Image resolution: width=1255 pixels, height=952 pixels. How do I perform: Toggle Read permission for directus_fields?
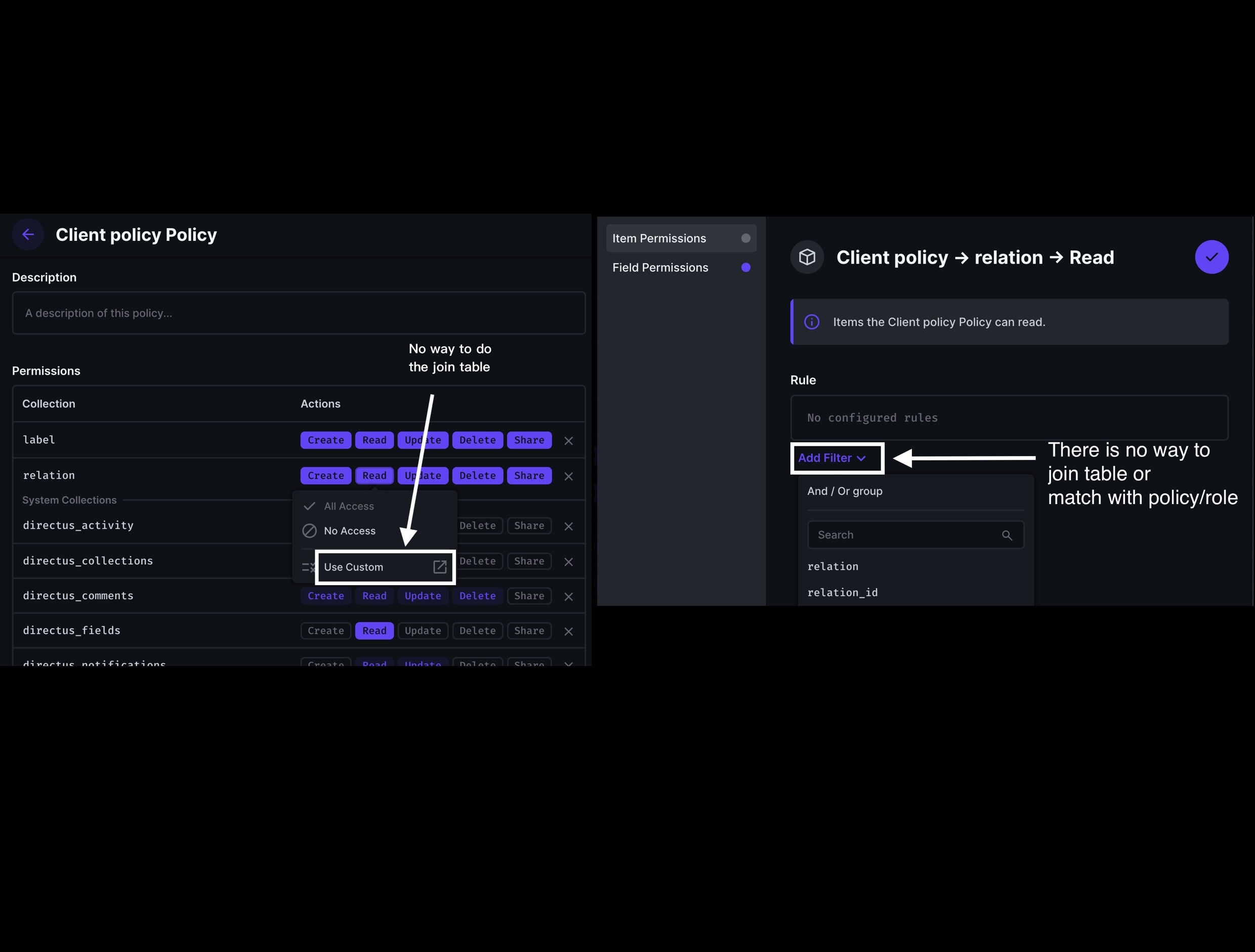click(374, 630)
